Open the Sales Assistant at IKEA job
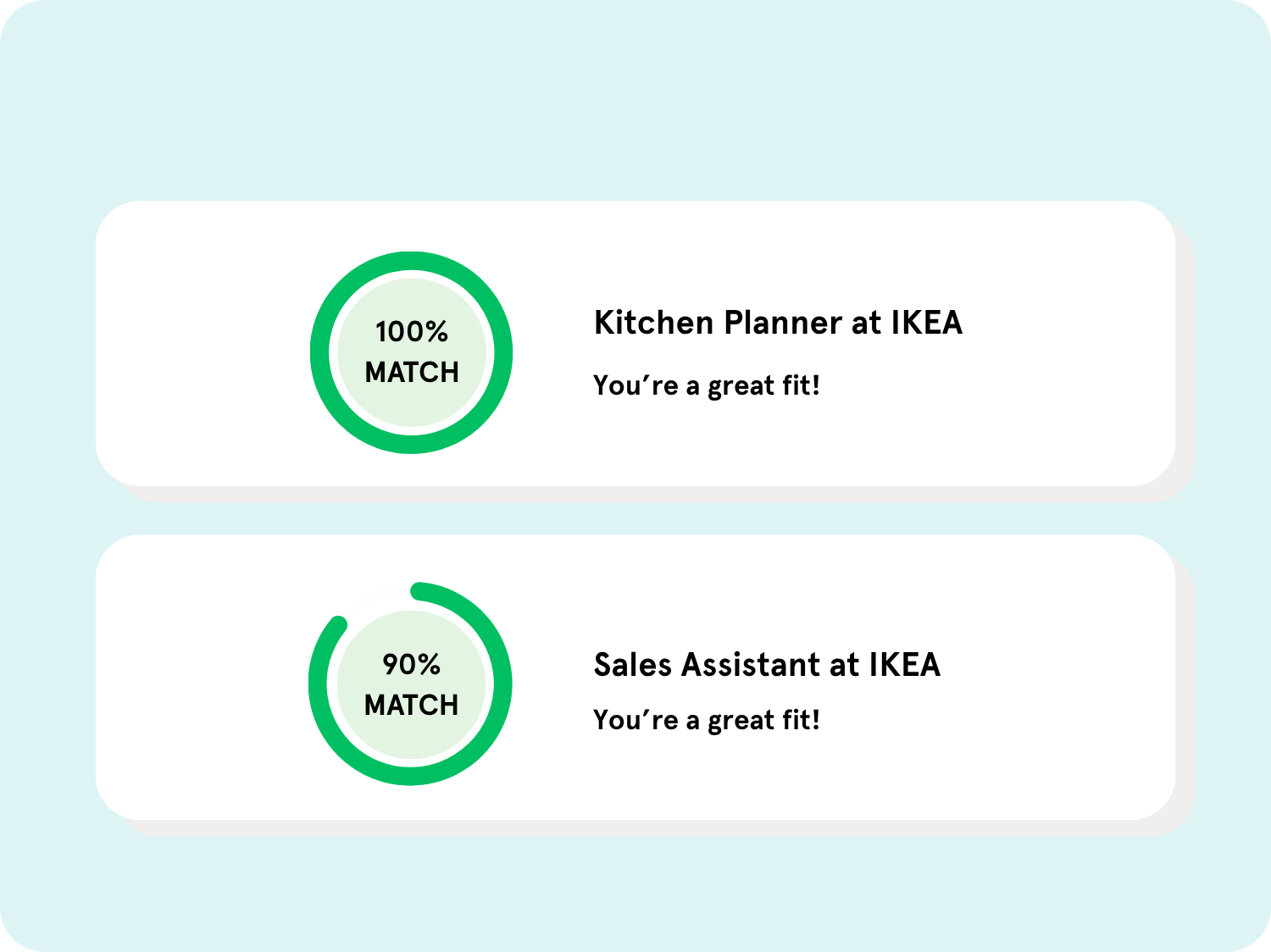Image resolution: width=1271 pixels, height=952 pixels. click(767, 665)
